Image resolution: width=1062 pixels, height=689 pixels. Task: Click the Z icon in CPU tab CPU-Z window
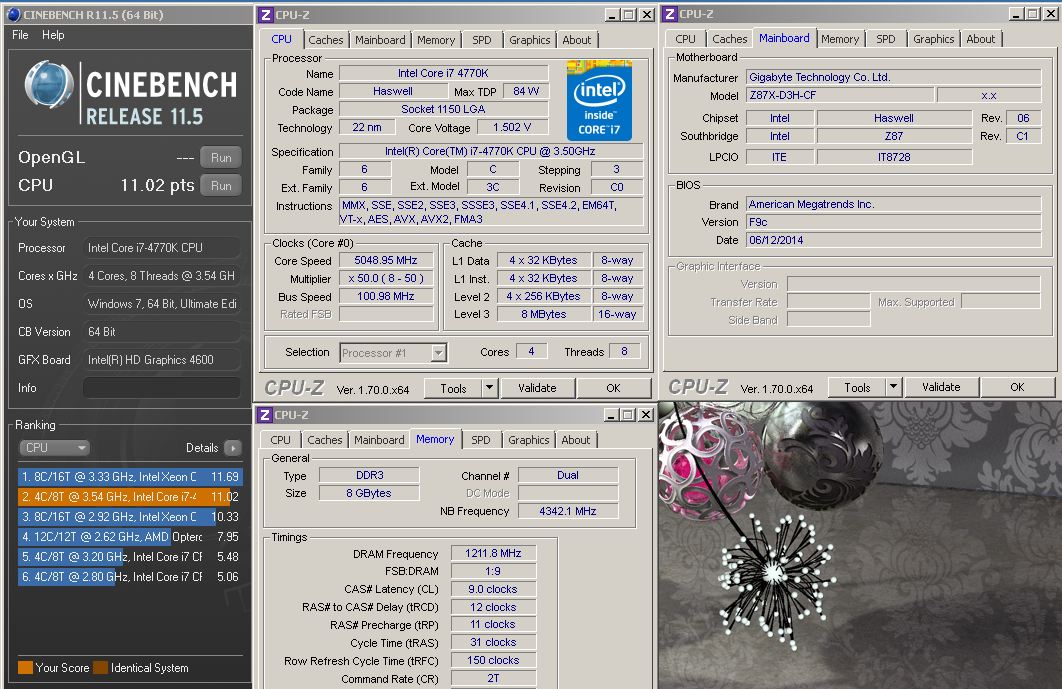[x=266, y=14]
